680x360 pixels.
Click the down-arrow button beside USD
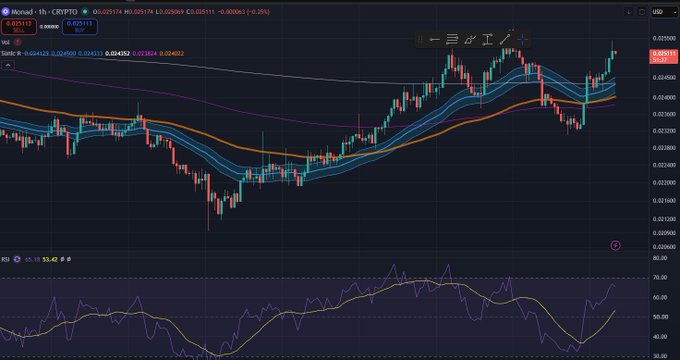628,12
